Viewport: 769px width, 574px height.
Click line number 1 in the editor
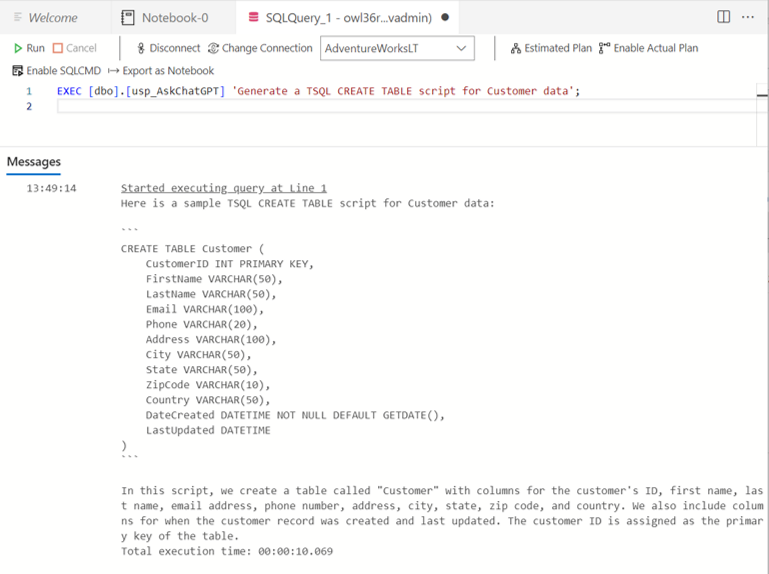pyautogui.click(x=29, y=91)
